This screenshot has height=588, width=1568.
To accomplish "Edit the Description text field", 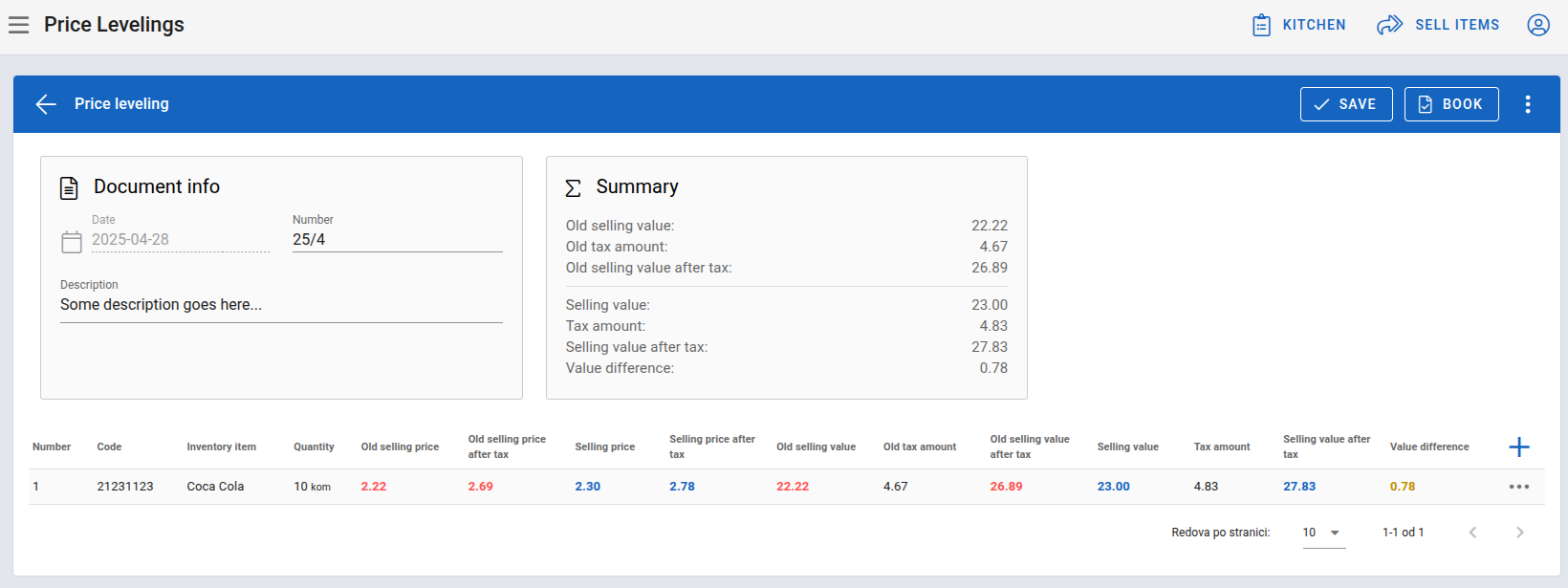I will 281,305.
